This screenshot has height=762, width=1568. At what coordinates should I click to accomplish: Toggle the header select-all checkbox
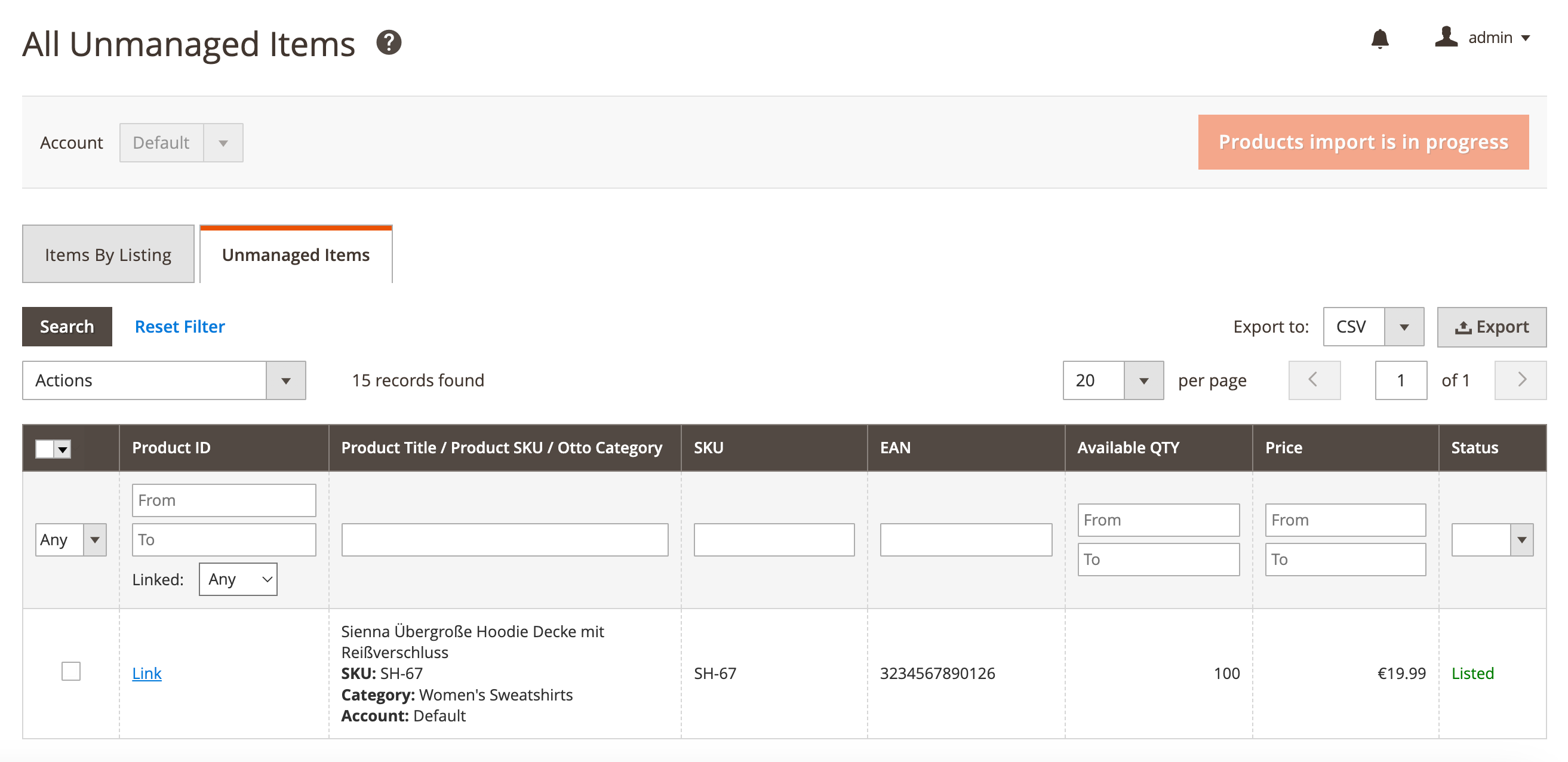pos(45,448)
